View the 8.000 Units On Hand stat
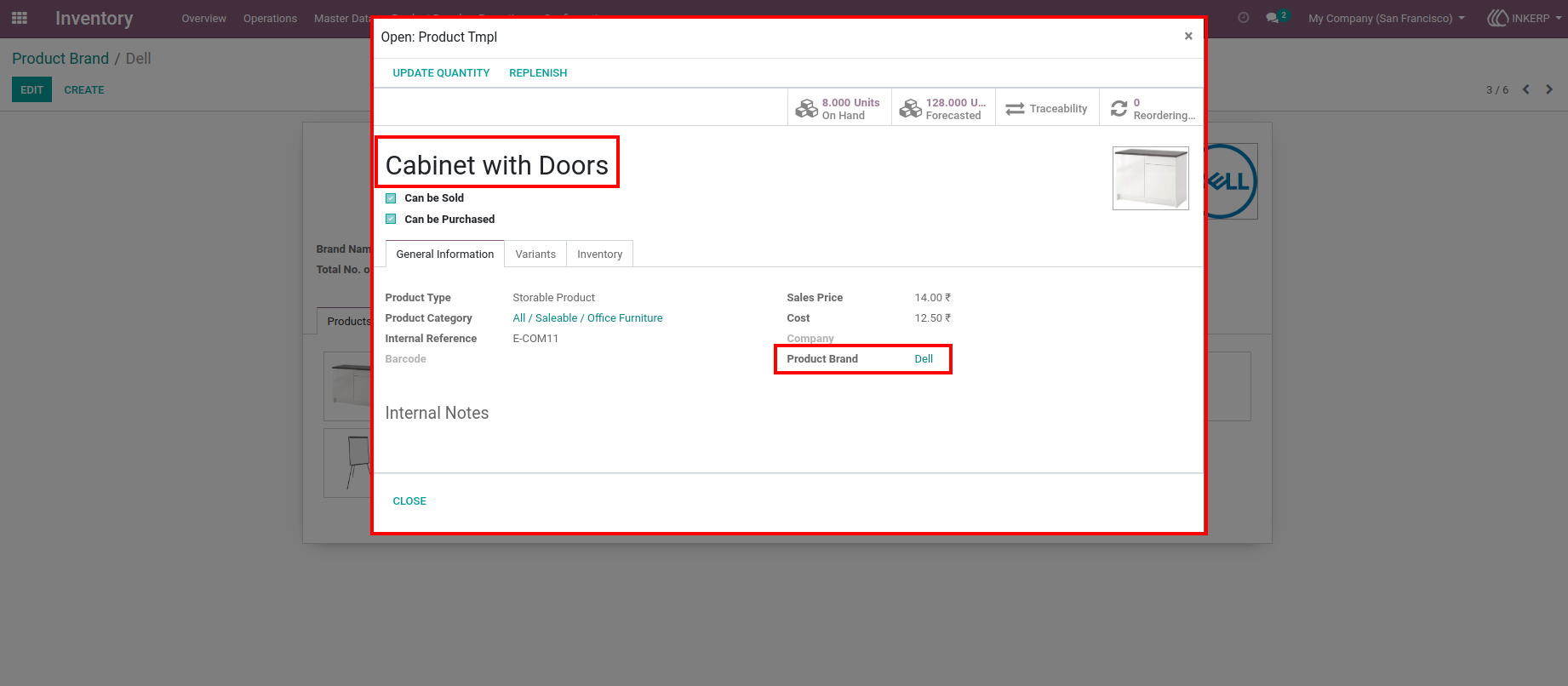 (839, 108)
